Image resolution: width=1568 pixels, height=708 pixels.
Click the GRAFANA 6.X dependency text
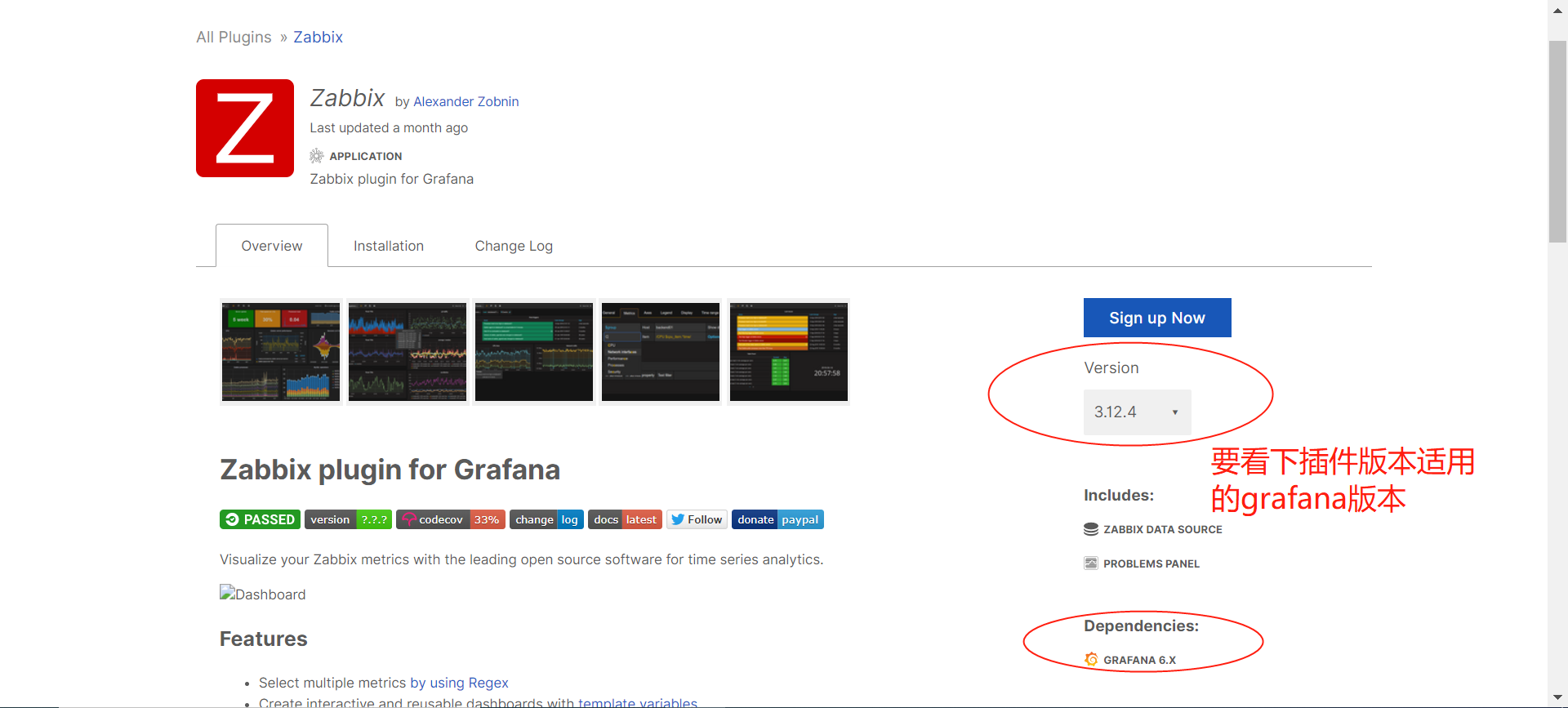(1139, 660)
